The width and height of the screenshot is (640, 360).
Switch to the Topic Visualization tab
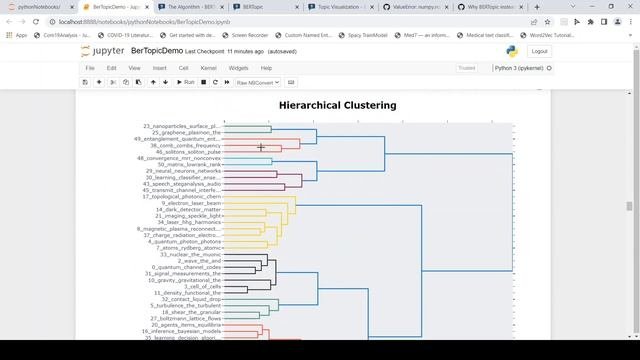tap(340, 7)
